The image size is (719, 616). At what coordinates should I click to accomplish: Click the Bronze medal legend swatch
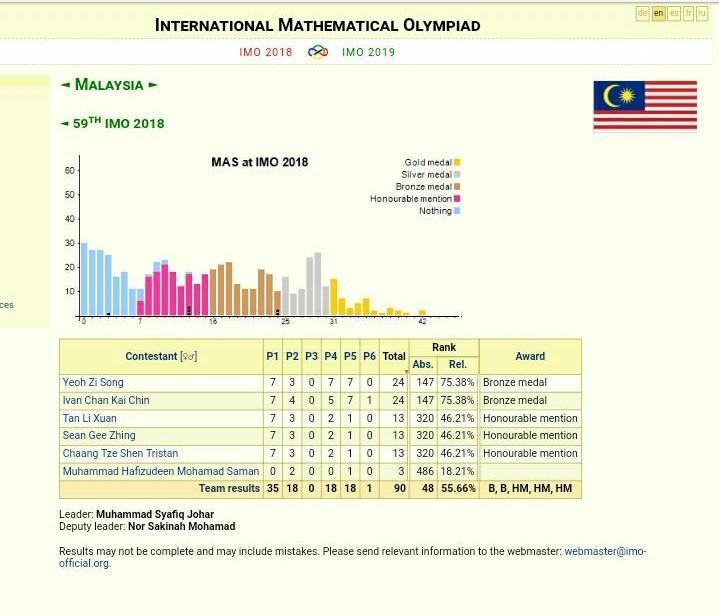[457, 187]
